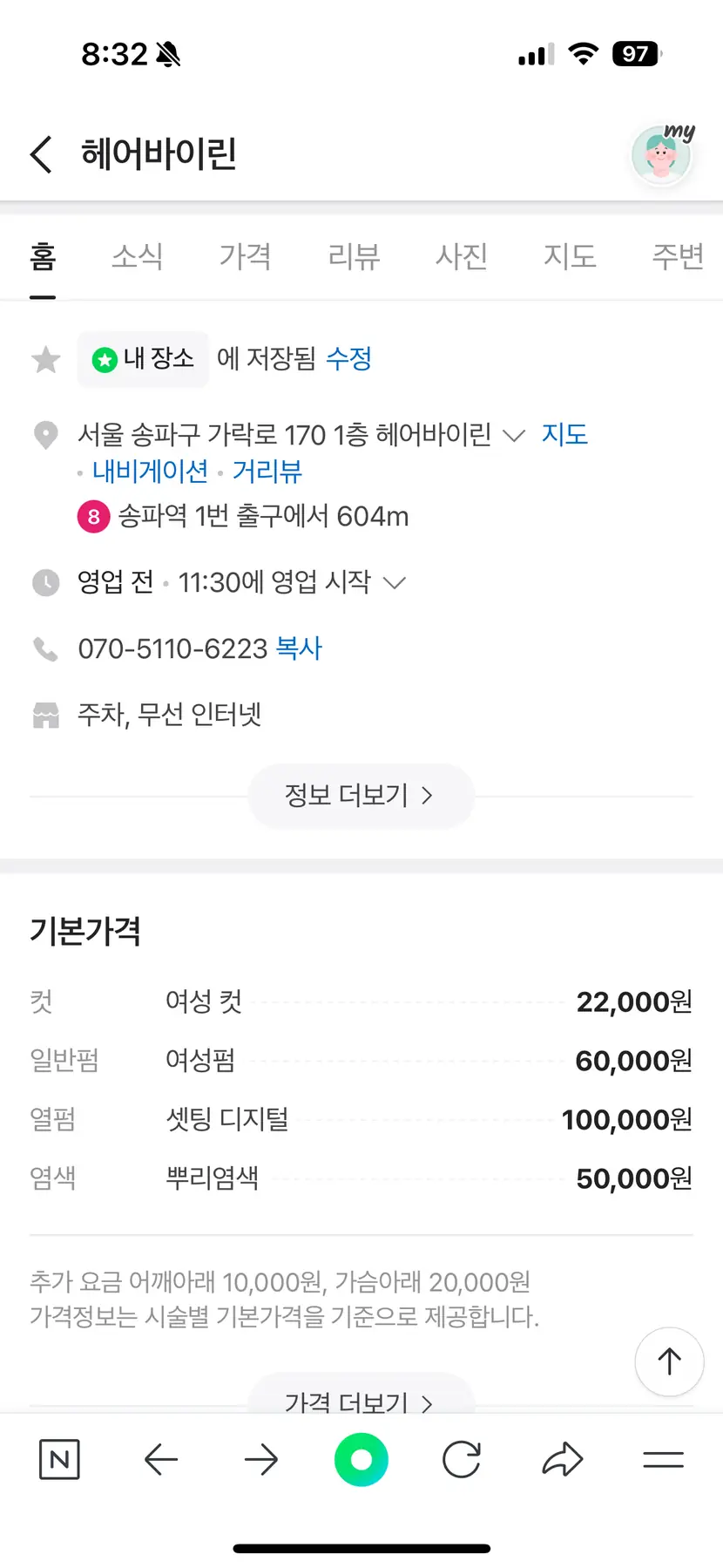Expand business hours chevron

coord(395,582)
